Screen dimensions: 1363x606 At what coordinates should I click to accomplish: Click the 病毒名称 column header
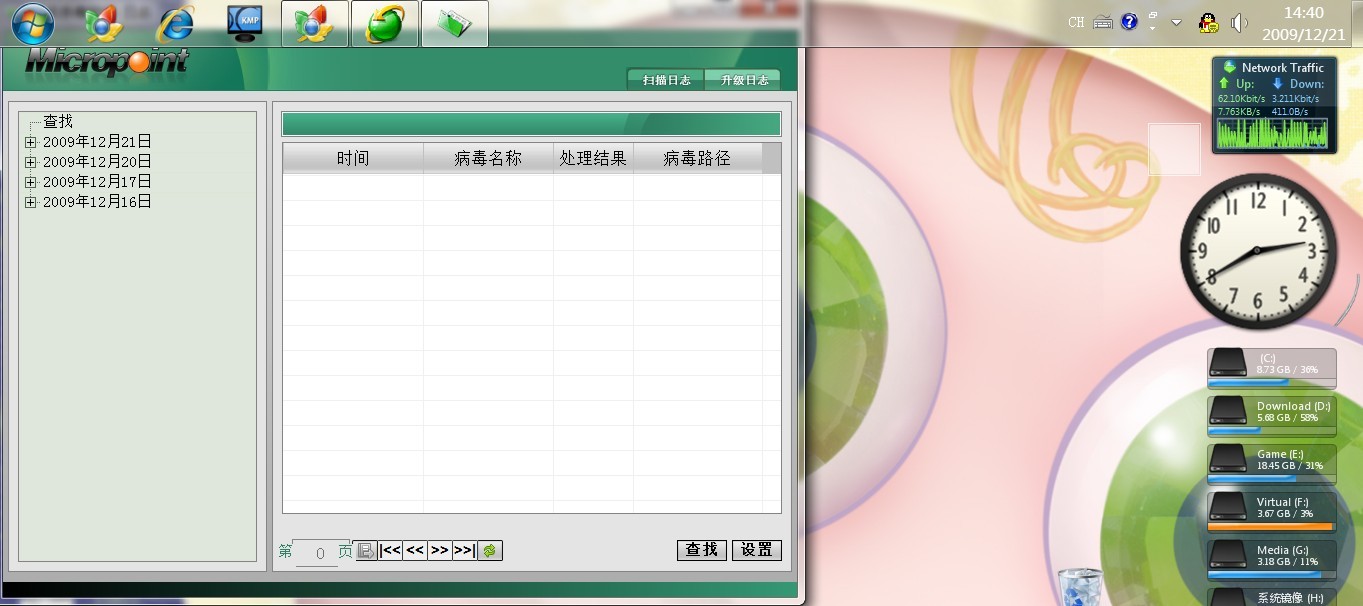[488, 158]
